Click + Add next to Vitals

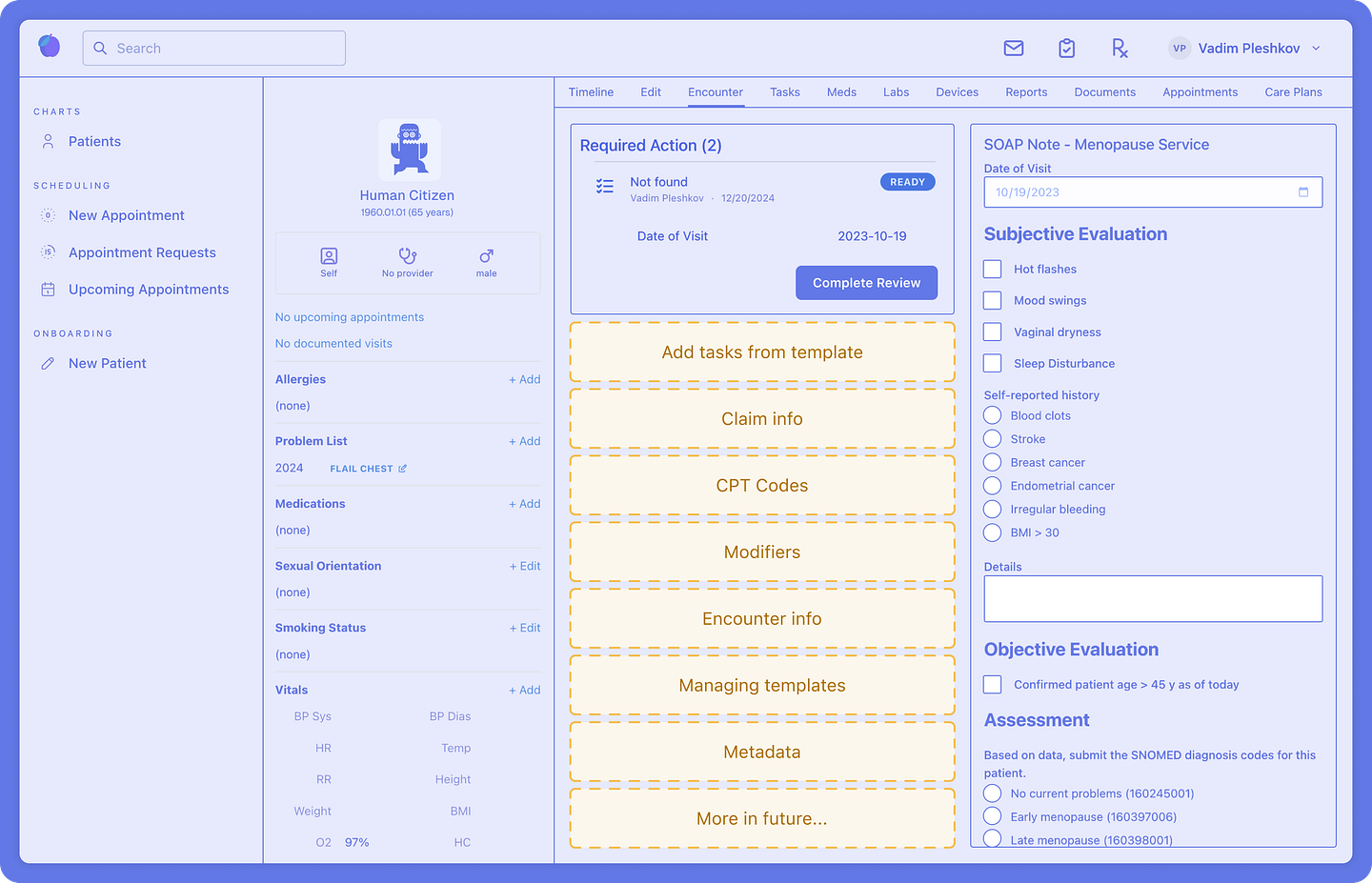click(524, 690)
